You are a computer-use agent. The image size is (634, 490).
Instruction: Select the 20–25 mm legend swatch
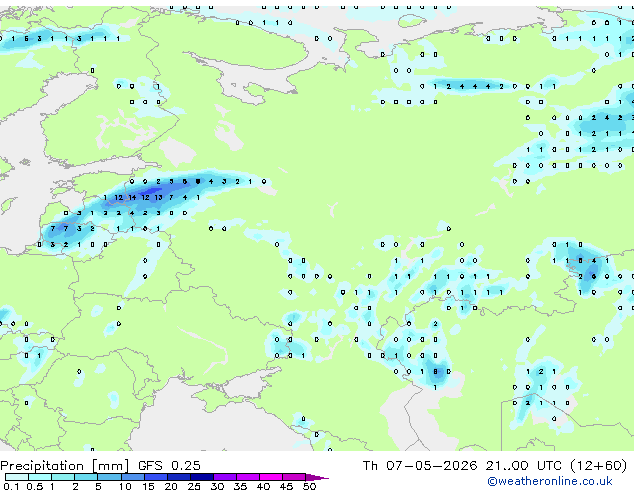pyautogui.click(x=178, y=477)
